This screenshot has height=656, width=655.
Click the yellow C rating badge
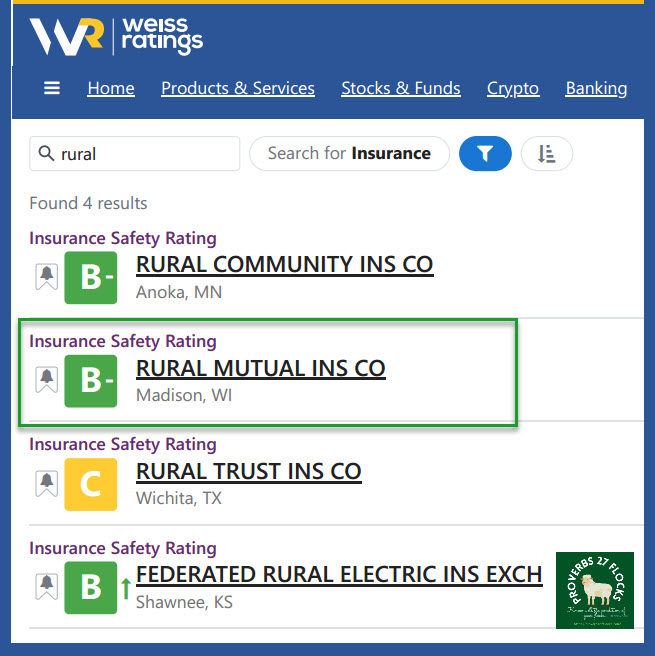(90, 484)
